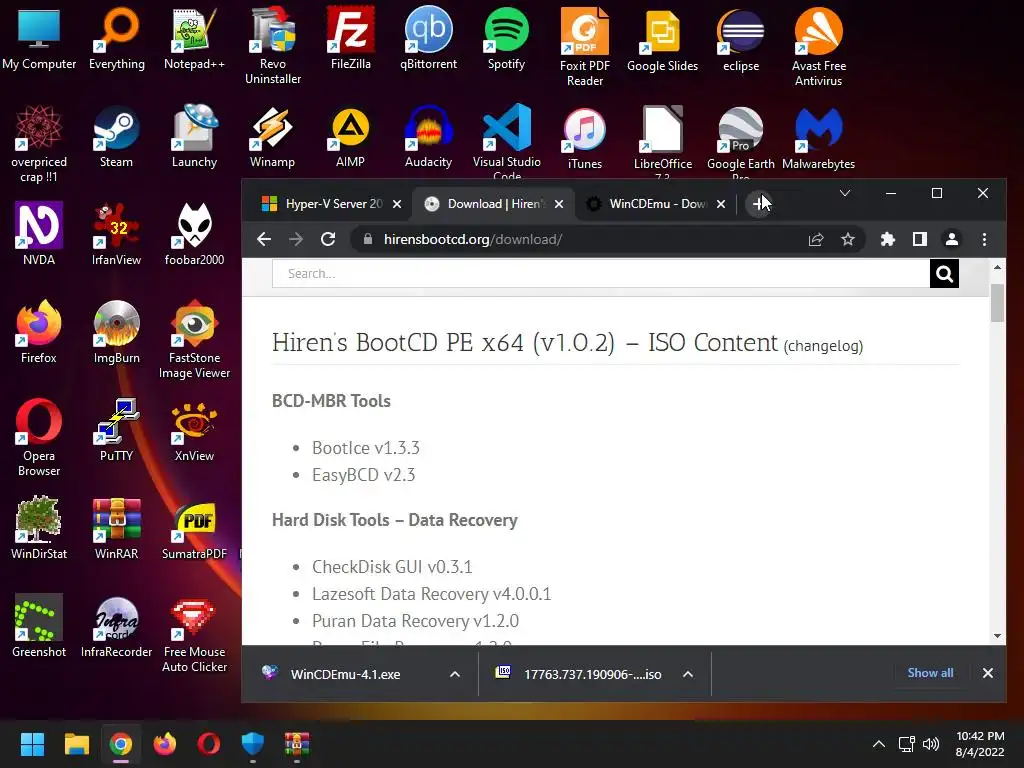1024x768 pixels.
Task: Open File Explorer from the taskbar
Action: pyautogui.click(x=76, y=744)
